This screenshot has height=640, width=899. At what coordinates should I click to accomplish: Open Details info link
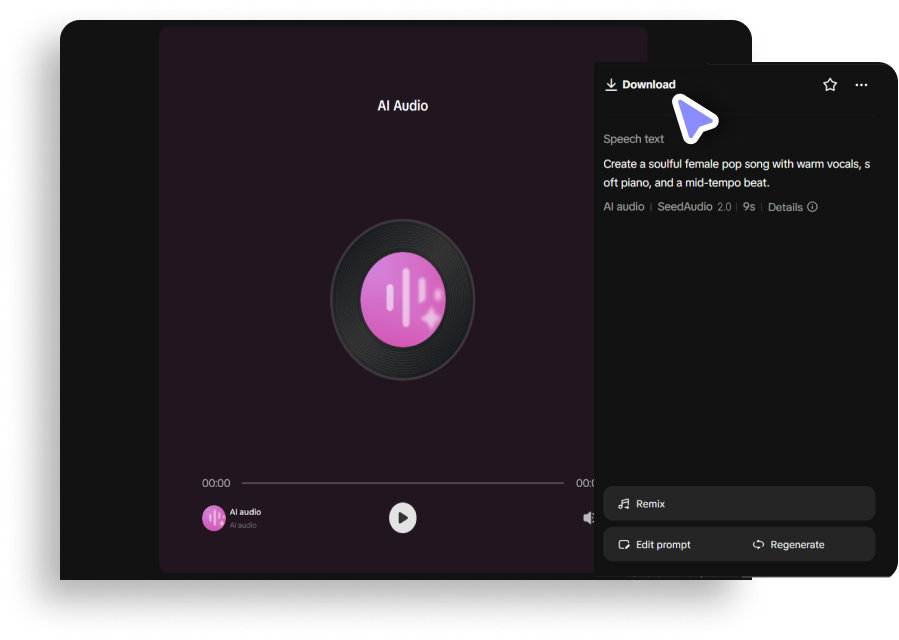792,207
